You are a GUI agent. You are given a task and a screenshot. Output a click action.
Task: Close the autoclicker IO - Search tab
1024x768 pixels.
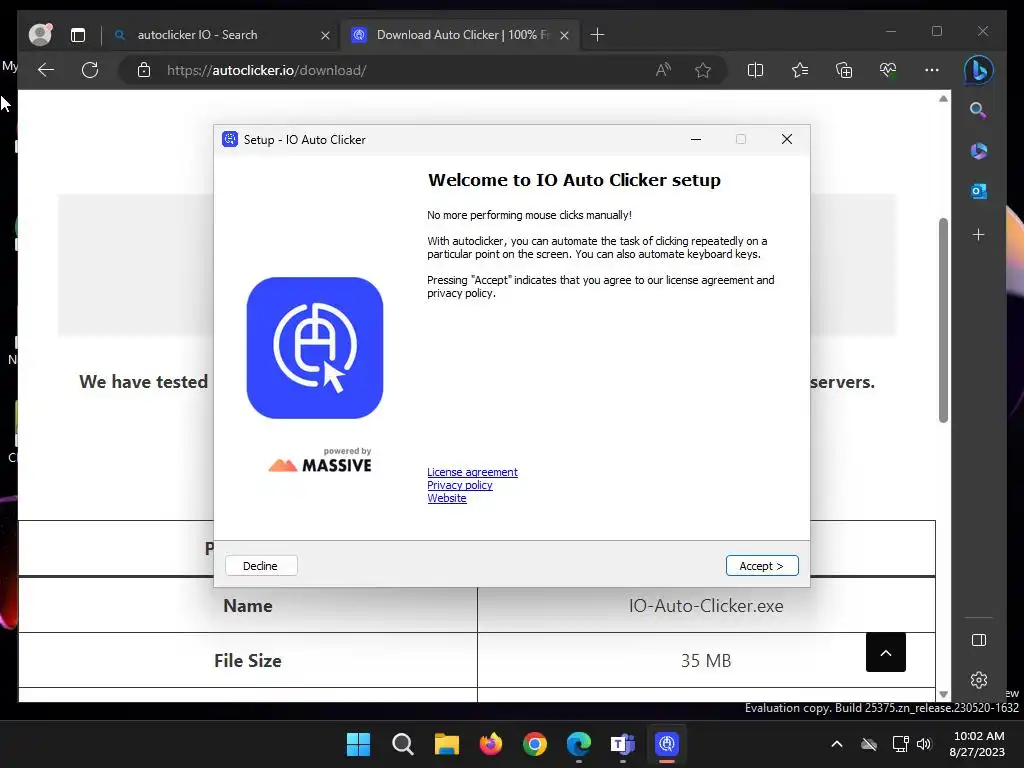[x=325, y=35]
